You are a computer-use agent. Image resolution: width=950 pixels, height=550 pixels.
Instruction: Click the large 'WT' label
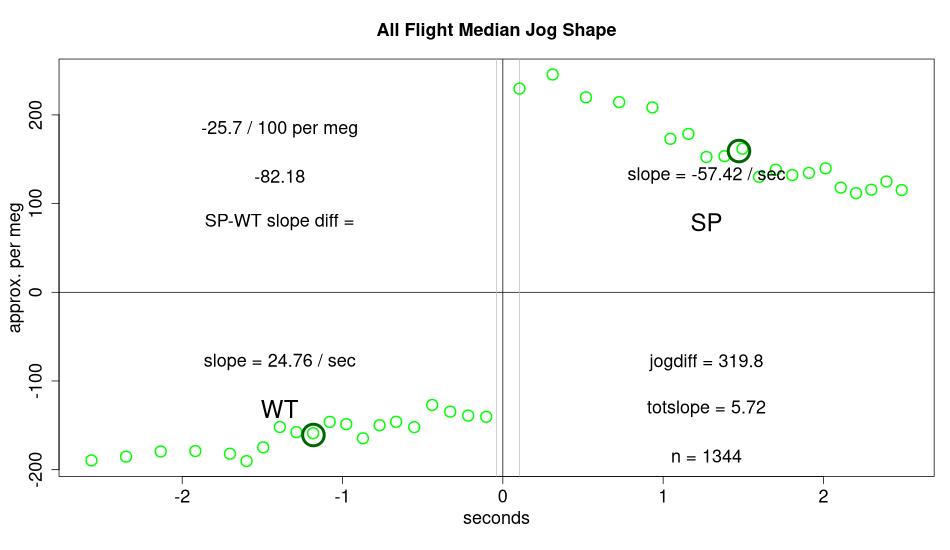click(x=279, y=409)
